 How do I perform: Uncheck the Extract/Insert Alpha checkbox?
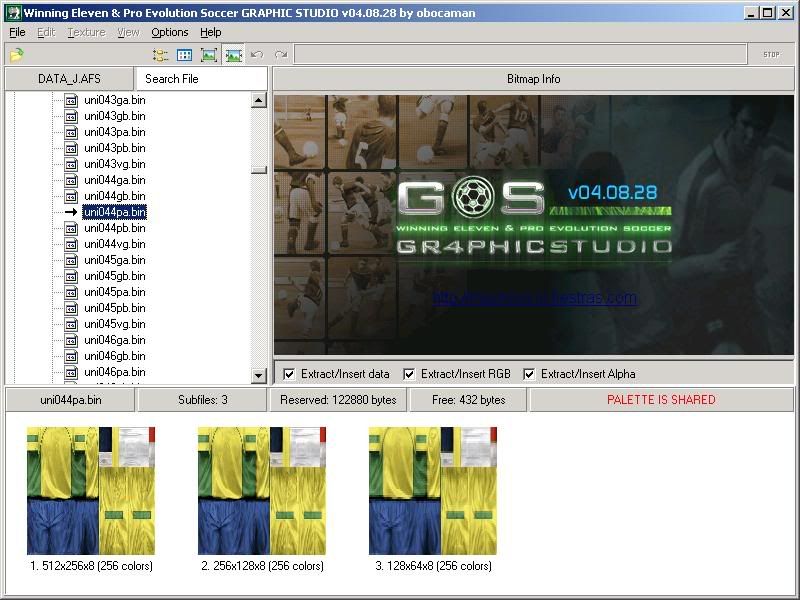pyautogui.click(x=529, y=374)
